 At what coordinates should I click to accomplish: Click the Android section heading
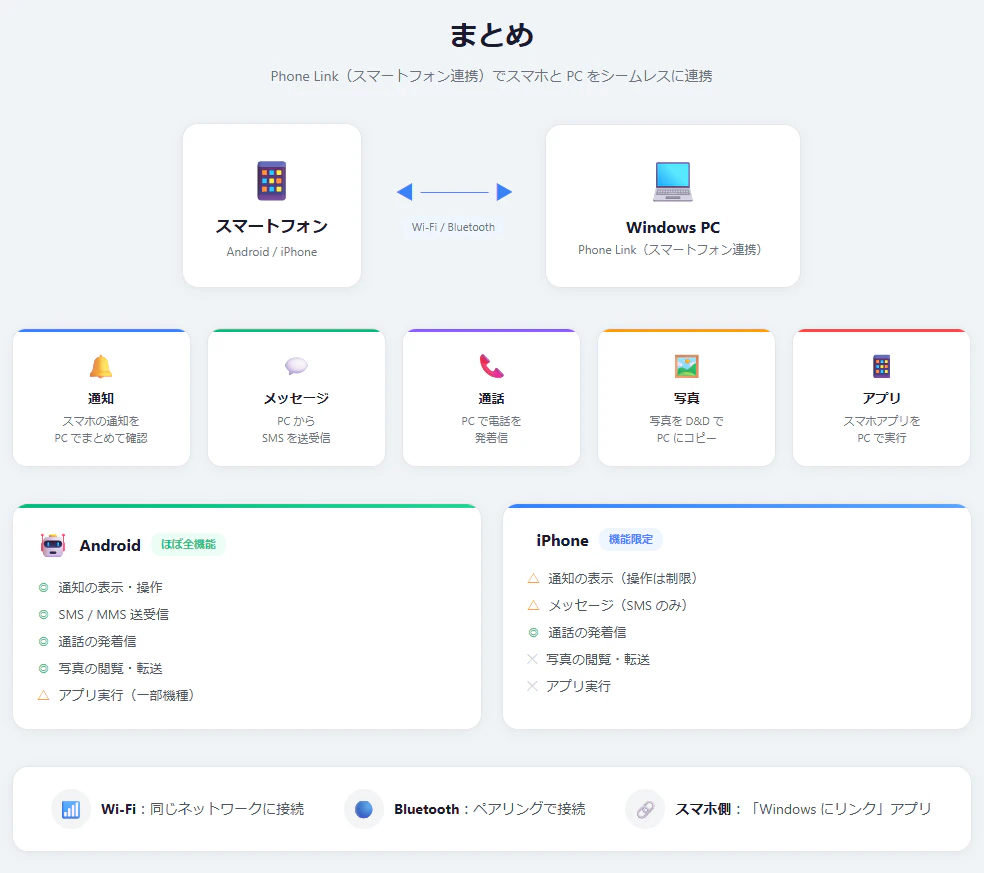click(x=110, y=545)
